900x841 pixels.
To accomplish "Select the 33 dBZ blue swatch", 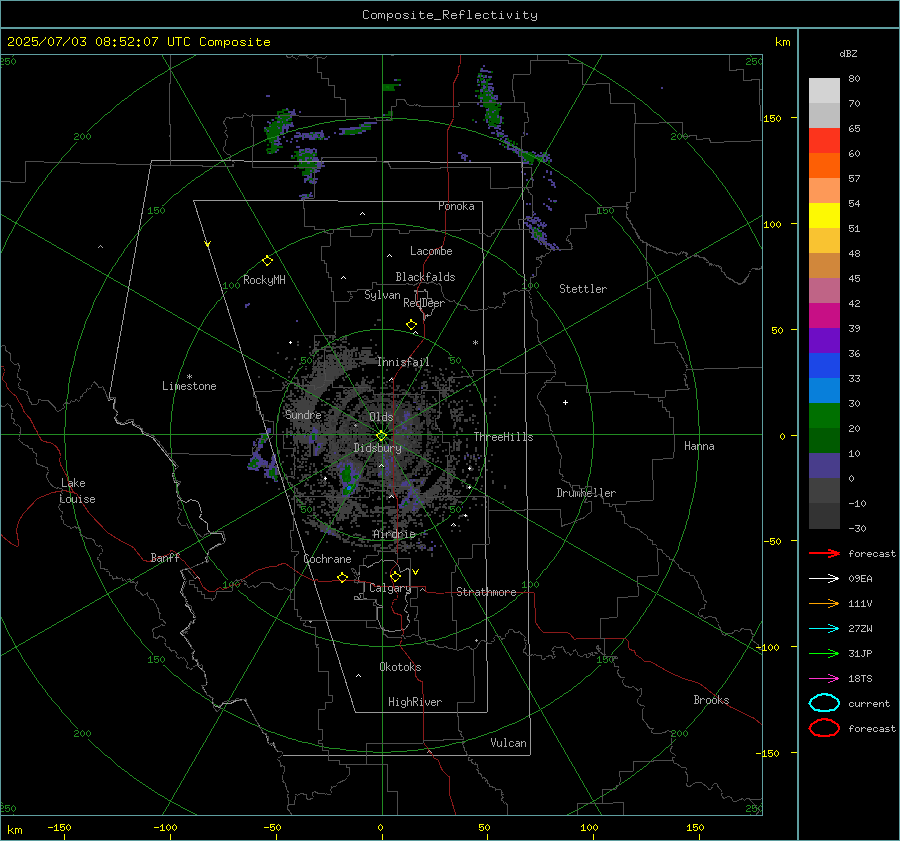I will [824, 365].
